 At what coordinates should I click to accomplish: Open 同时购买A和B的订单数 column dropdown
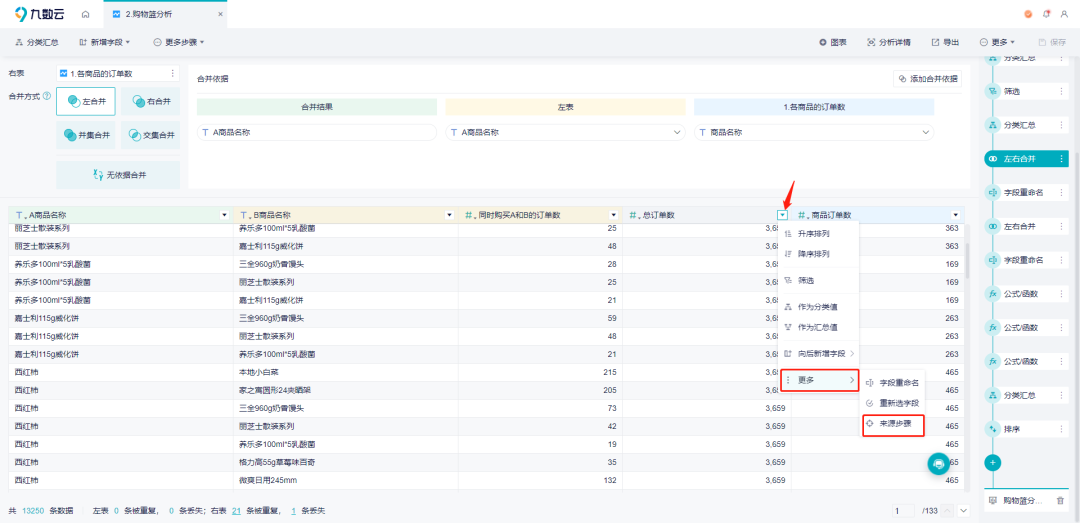tap(614, 215)
